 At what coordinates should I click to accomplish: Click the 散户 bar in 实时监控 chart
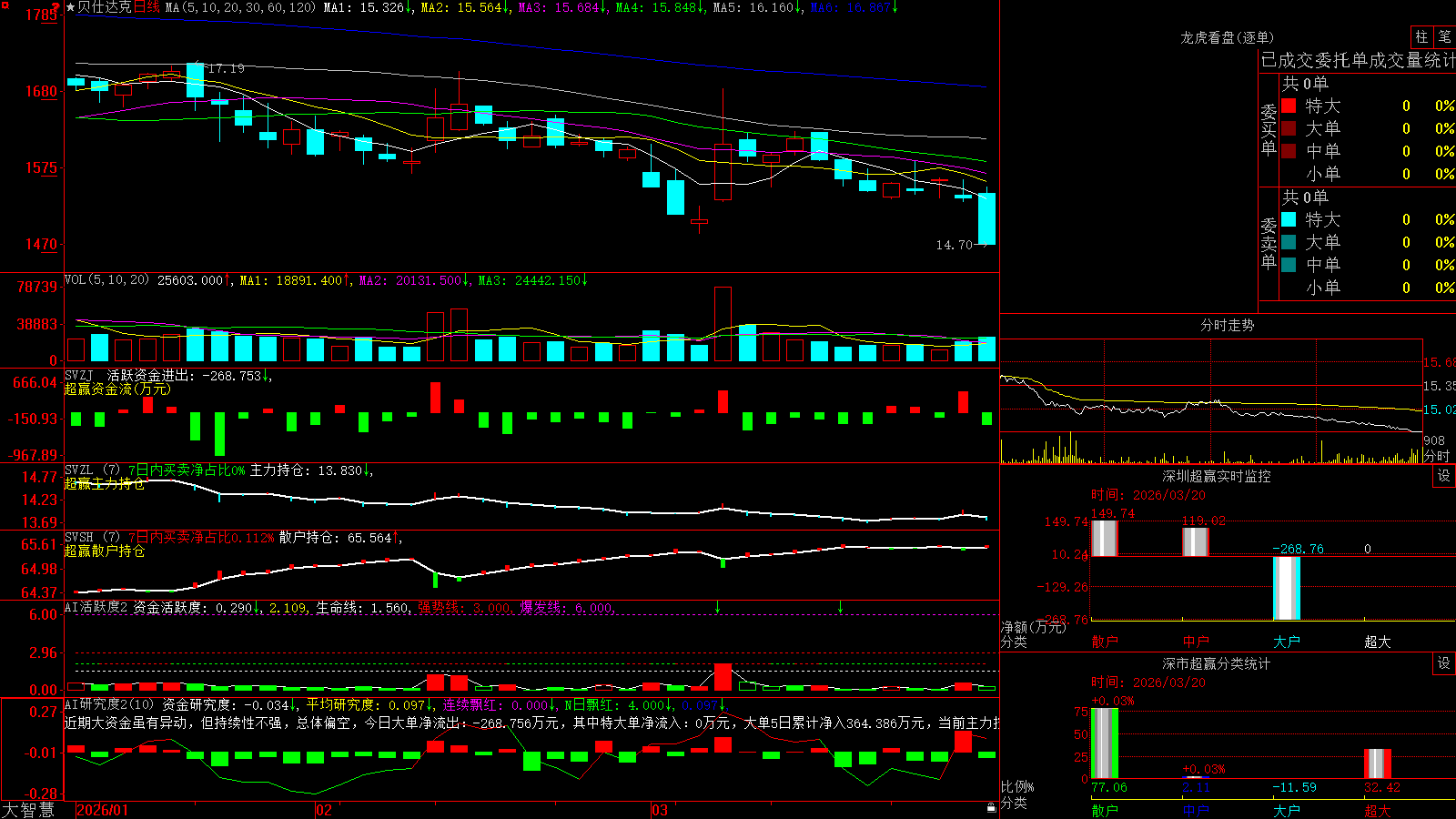(1104, 538)
